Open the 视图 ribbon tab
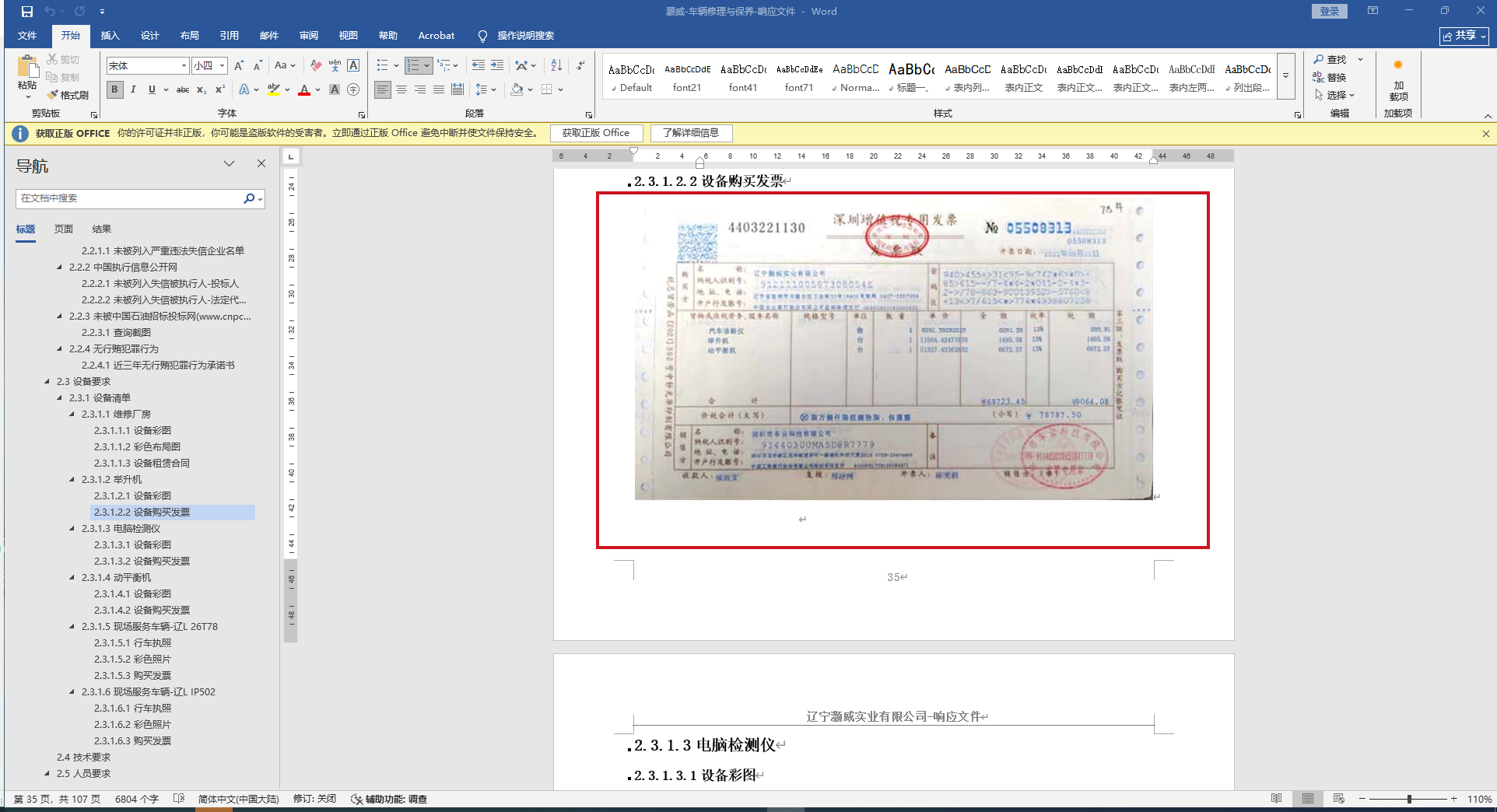Viewport: 1497px width, 812px height. click(349, 36)
